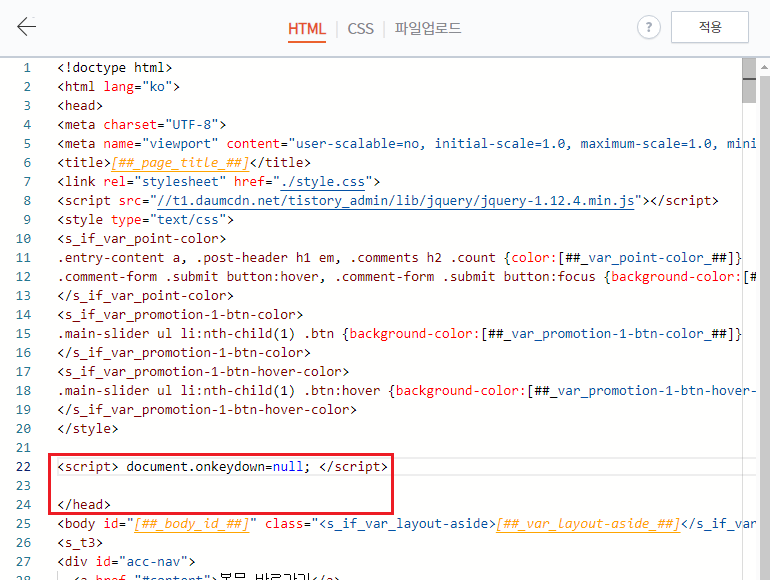Image resolution: width=770 pixels, height=580 pixels.
Task: Click empty line 23 in the editor
Action: tap(406, 486)
